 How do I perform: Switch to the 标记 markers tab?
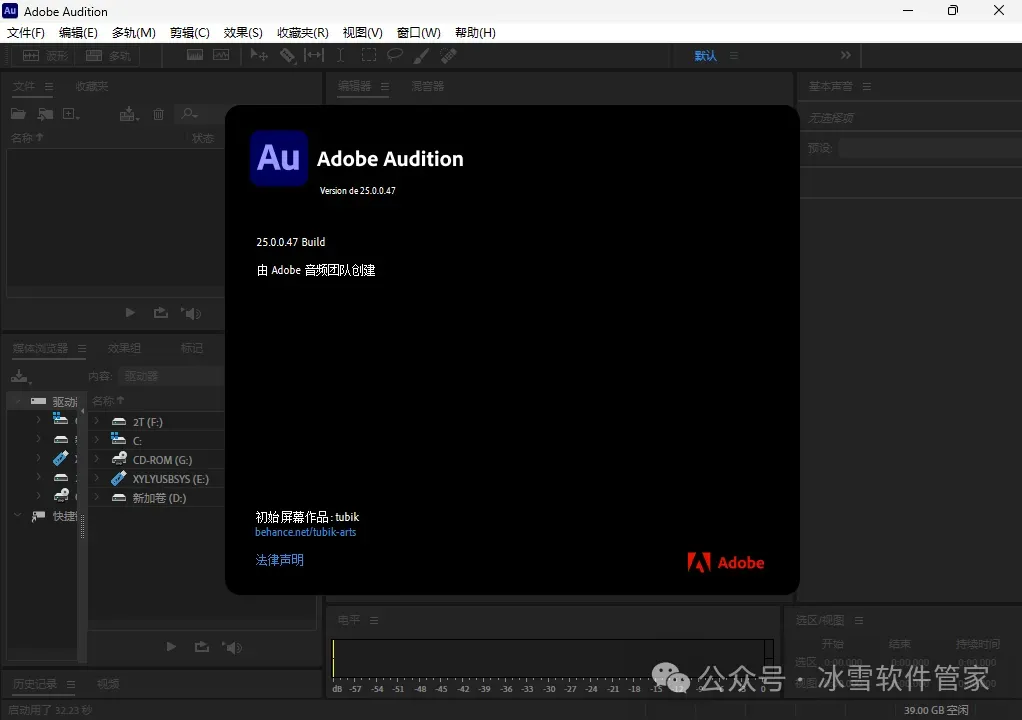(x=192, y=349)
